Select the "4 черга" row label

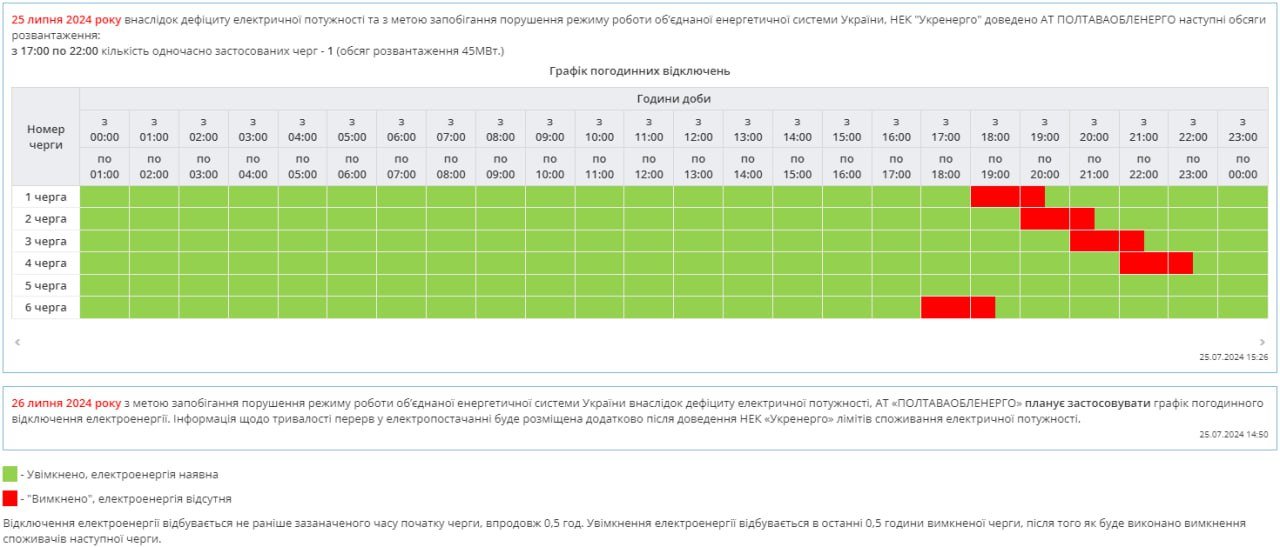(x=46, y=263)
